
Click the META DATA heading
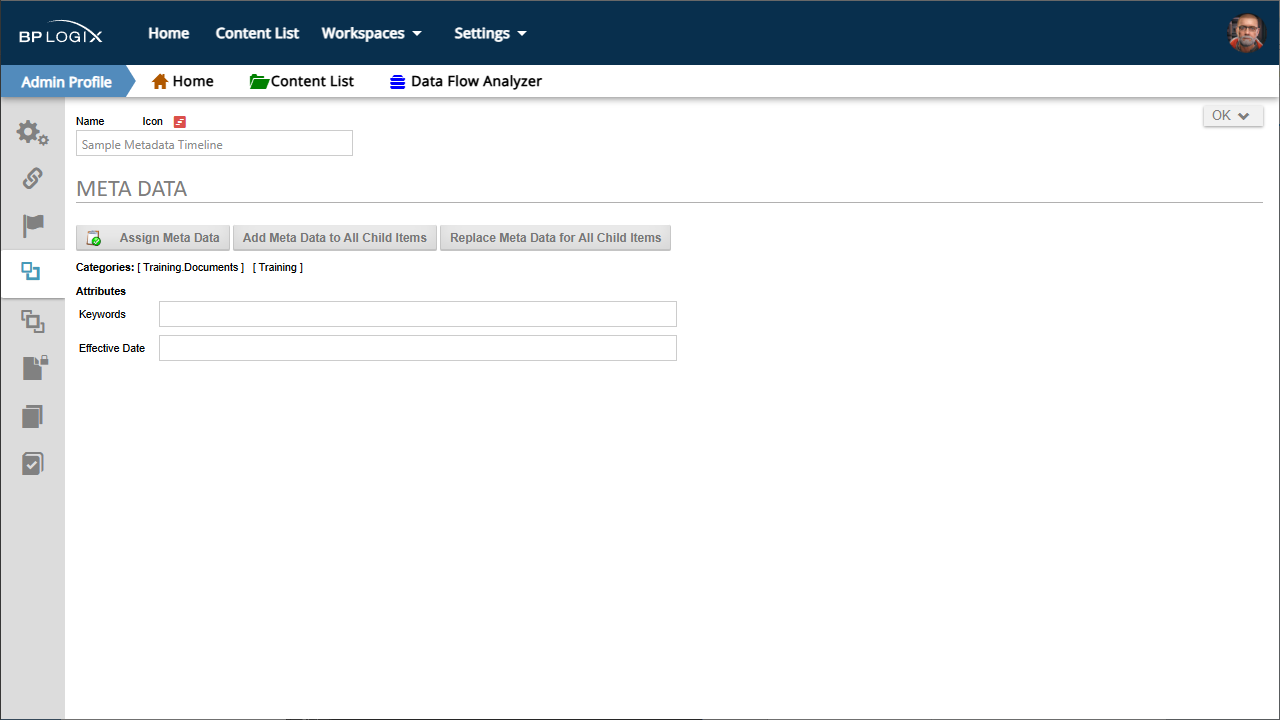click(x=132, y=189)
